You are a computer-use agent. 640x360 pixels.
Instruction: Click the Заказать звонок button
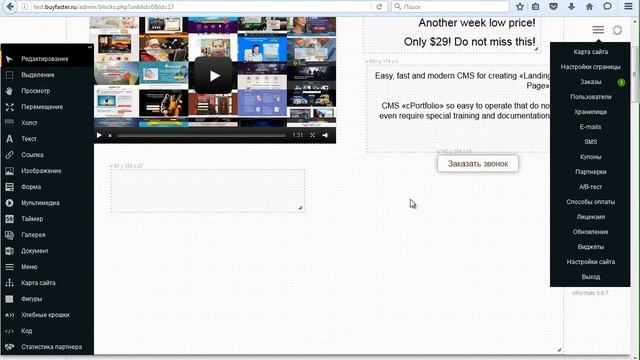478,164
